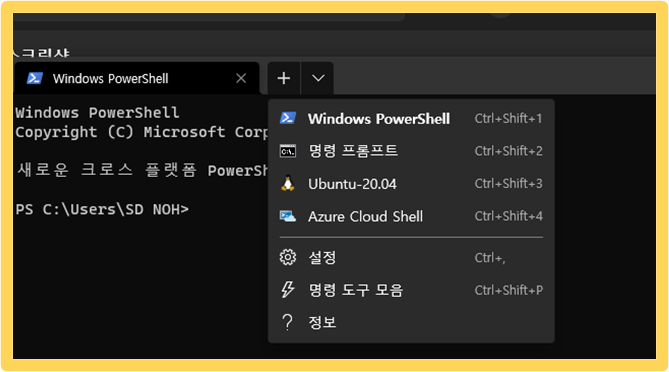Click the Ctrl+Shift+4 shortcut text

click(509, 216)
